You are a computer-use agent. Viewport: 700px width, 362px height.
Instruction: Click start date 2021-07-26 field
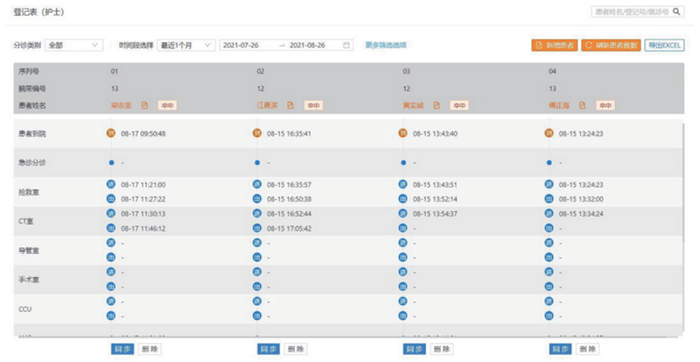tap(241, 45)
